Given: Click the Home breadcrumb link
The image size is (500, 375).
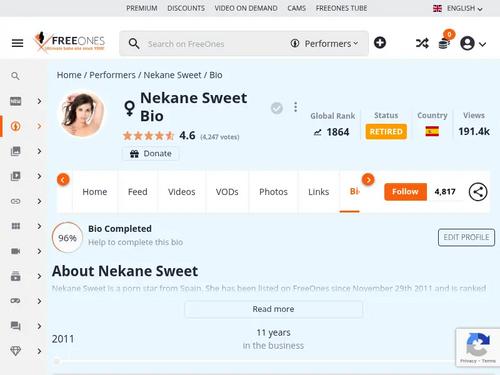Looking at the screenshot, I should point(69,75).
